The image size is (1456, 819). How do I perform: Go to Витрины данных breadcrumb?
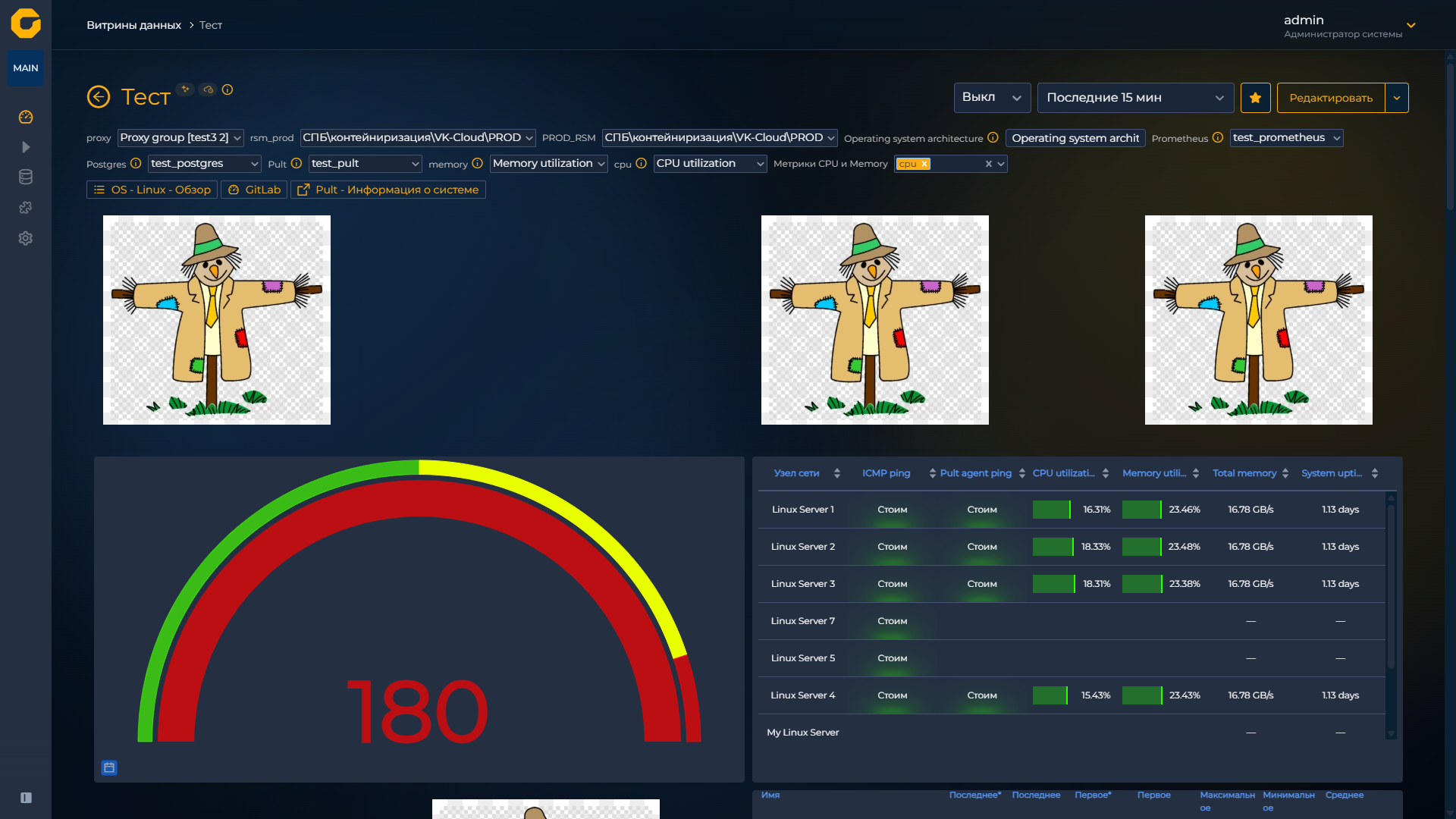(133, 25)
